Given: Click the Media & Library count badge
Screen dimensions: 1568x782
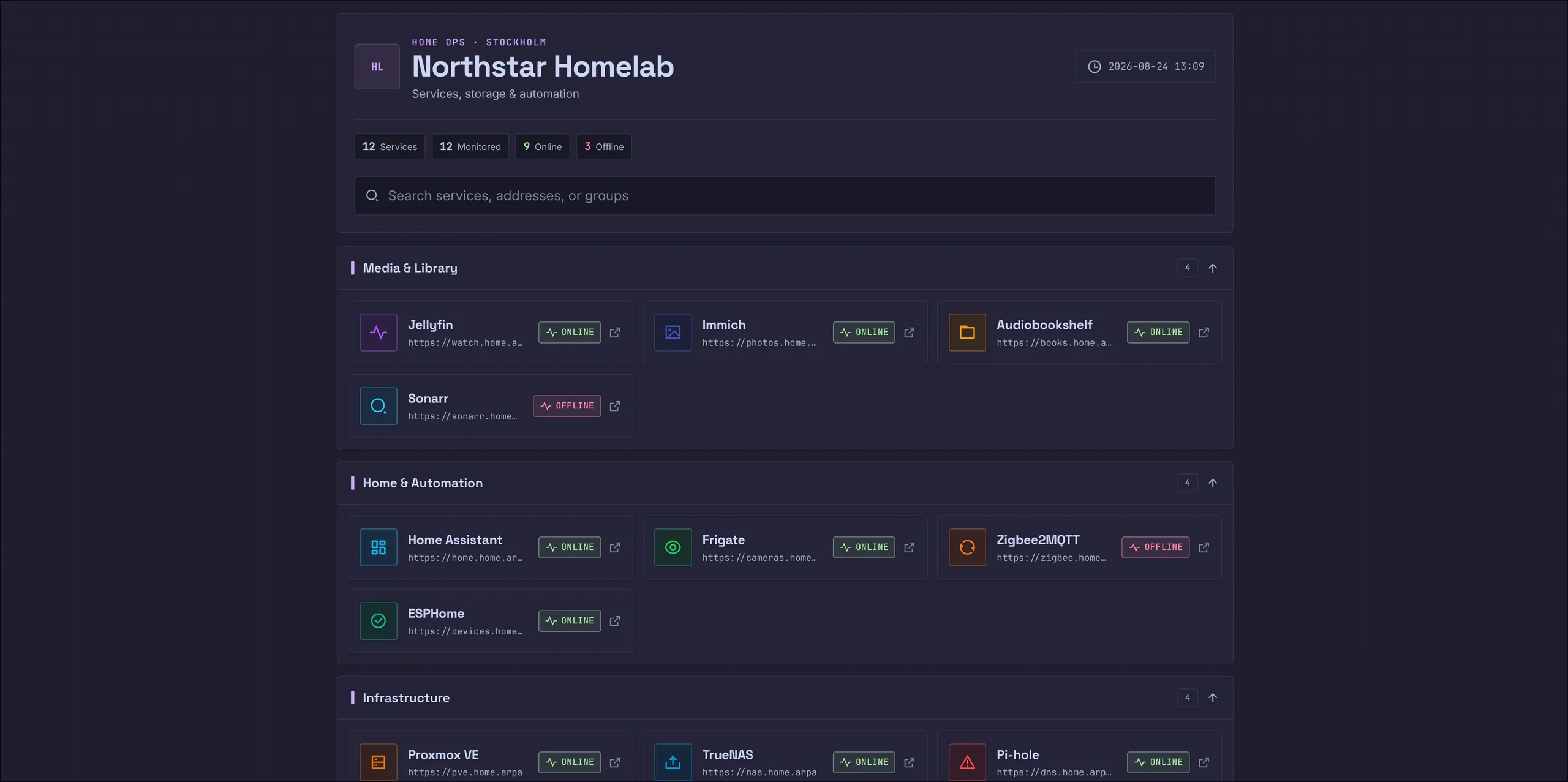Looking at the screenshot, I should 1188,268.
